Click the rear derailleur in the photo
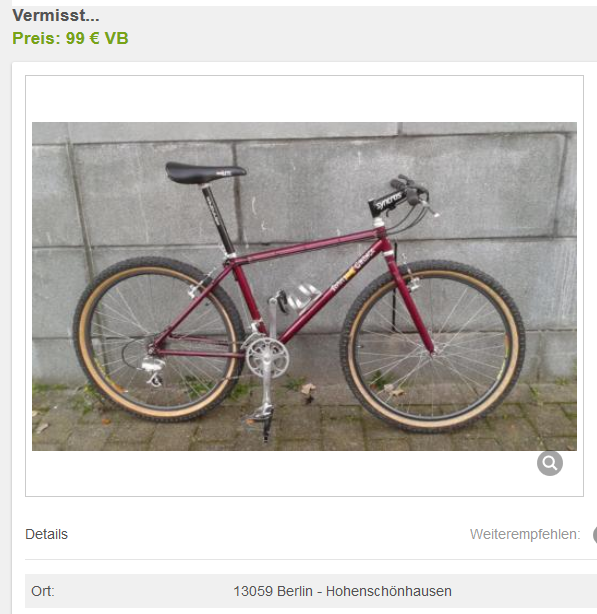 coord(151,371)
